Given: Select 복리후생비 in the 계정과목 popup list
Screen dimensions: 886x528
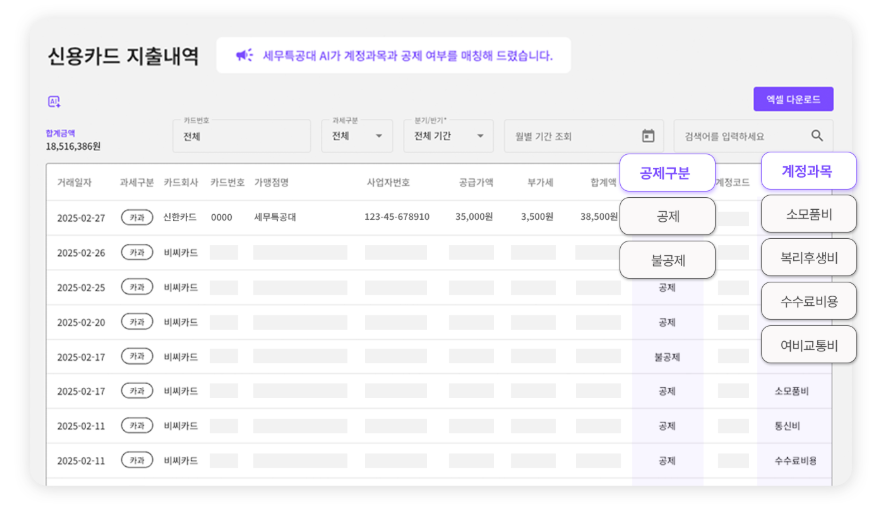Looking at the screenshot, I should (808, 257).
